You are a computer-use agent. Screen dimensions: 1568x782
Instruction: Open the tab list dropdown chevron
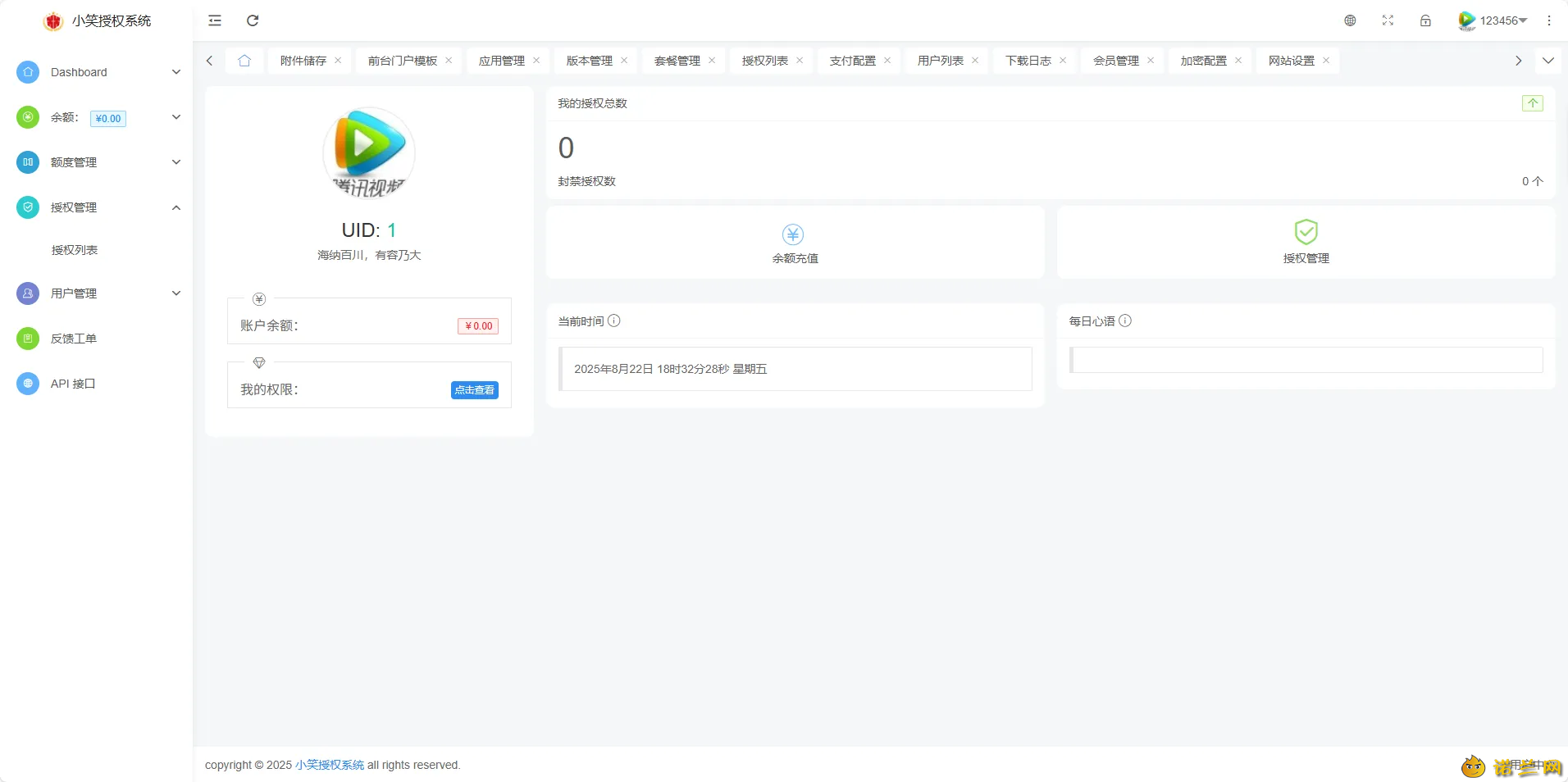click(1548, 61)
